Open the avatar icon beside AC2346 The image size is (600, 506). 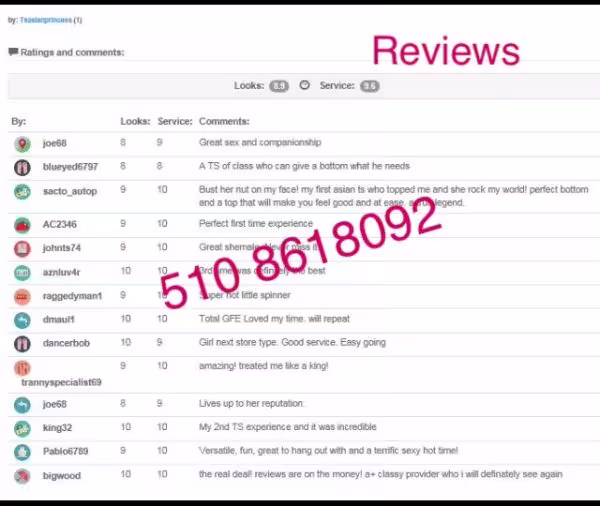22,224
